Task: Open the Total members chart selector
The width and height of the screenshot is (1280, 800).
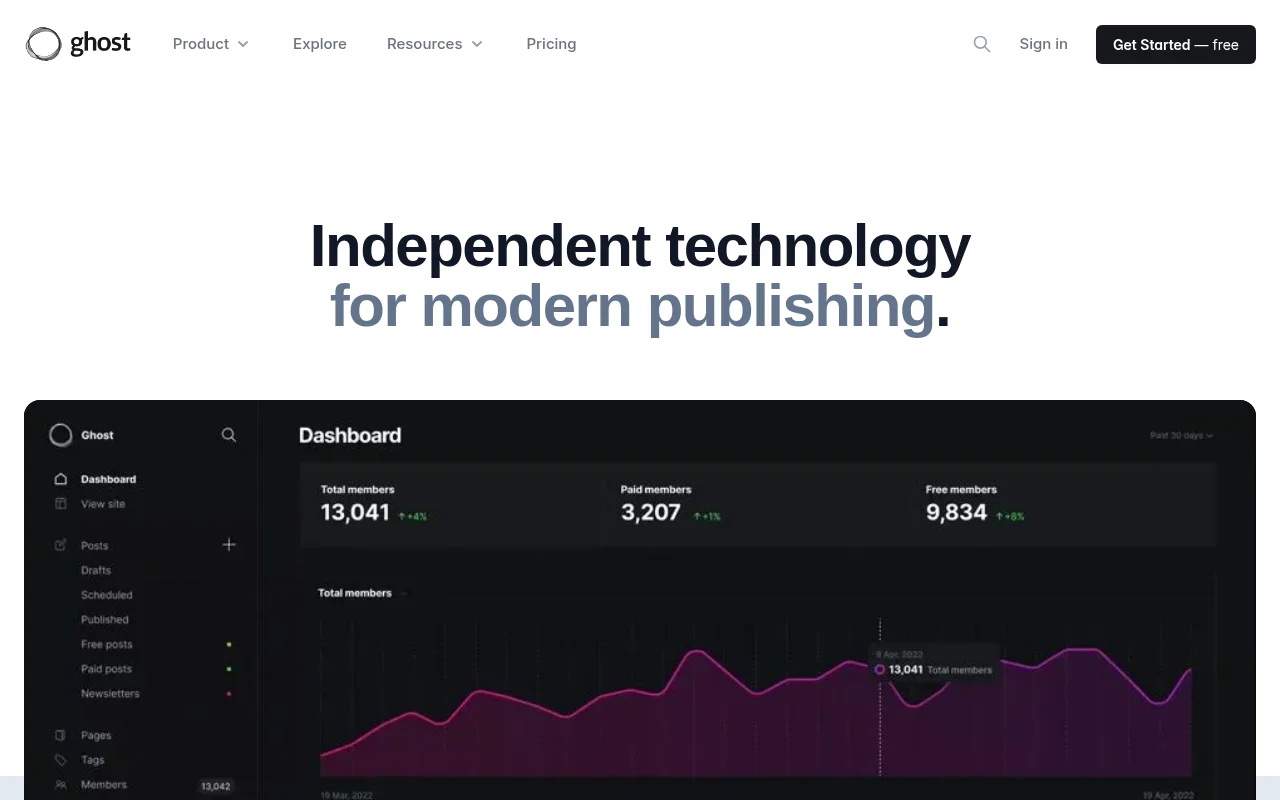Action: point(362,593)
